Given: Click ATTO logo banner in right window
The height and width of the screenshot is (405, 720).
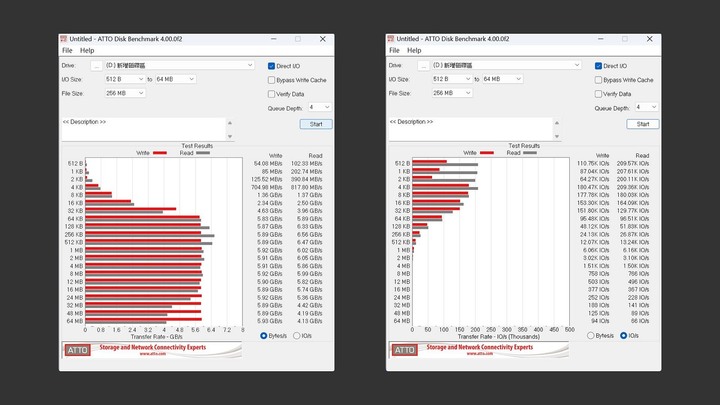Looking at the screenshot, I should pyautogui.click(x=404, y=350).
